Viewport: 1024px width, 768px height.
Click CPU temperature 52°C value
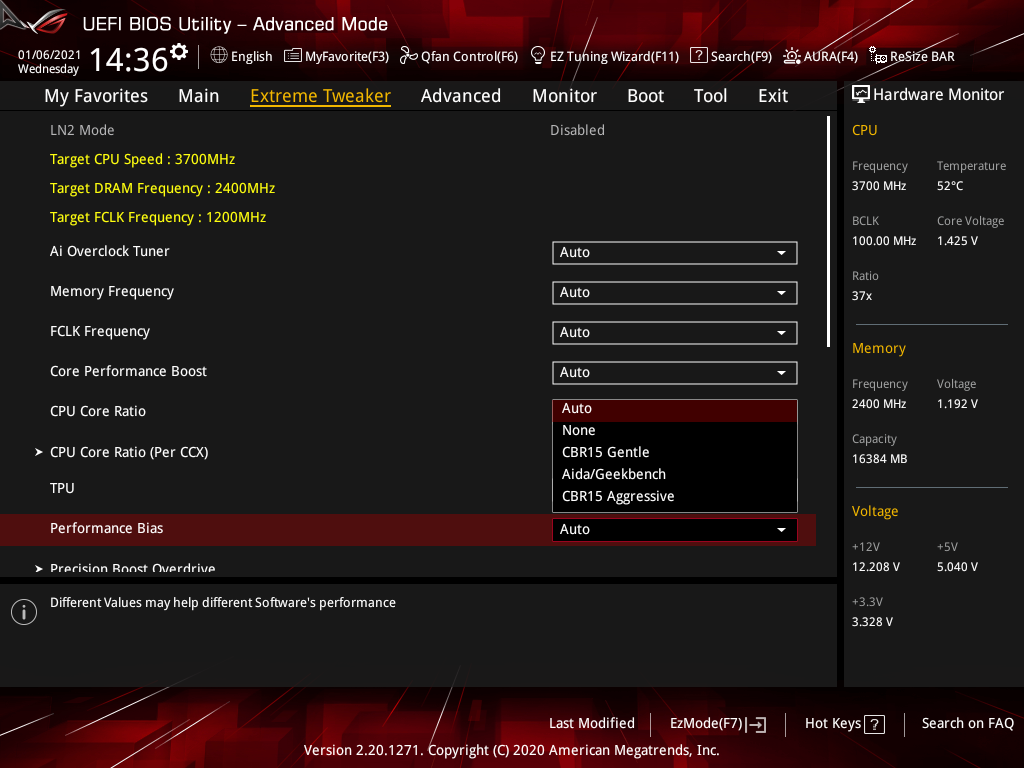coord(950,186)
